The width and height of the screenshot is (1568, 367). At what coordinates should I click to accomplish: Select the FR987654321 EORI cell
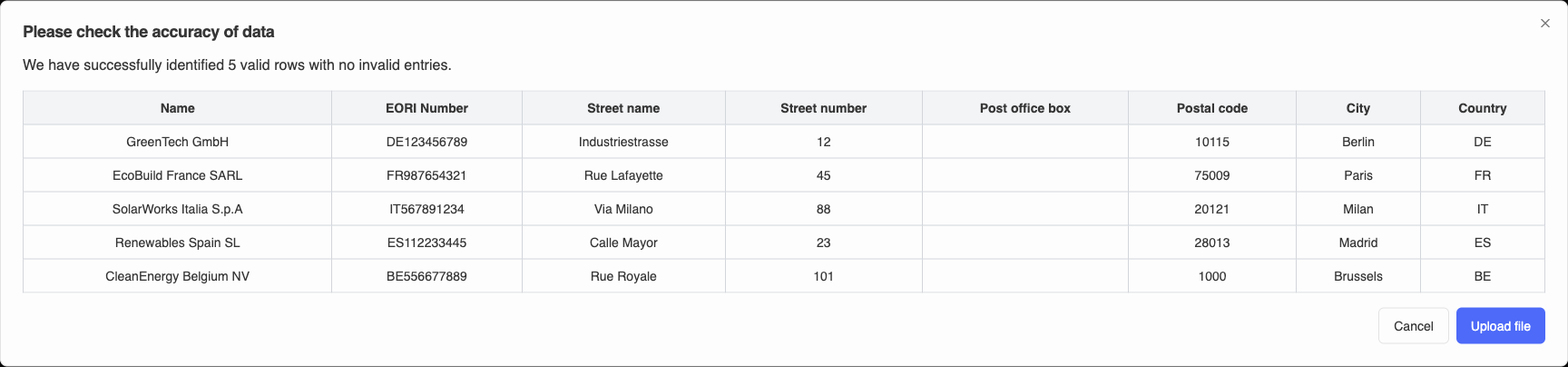click(x=426, y=175)
